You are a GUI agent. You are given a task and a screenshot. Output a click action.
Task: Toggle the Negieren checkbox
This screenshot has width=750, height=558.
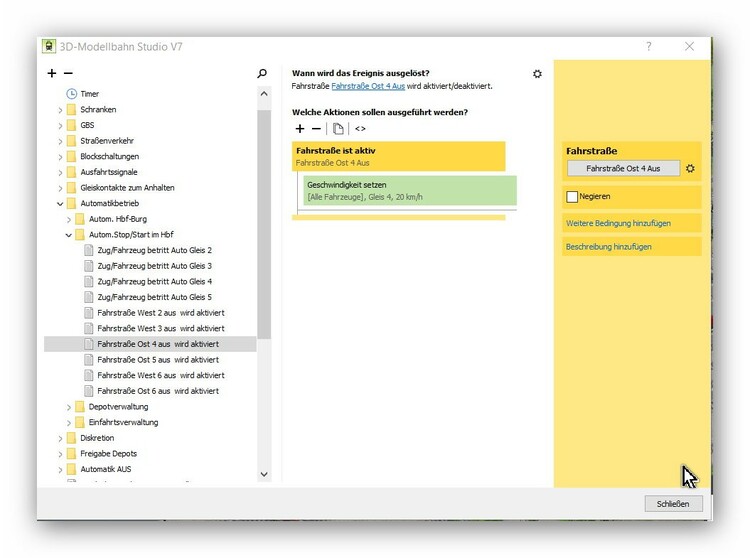pyautogui.click(x=572, y=197)
